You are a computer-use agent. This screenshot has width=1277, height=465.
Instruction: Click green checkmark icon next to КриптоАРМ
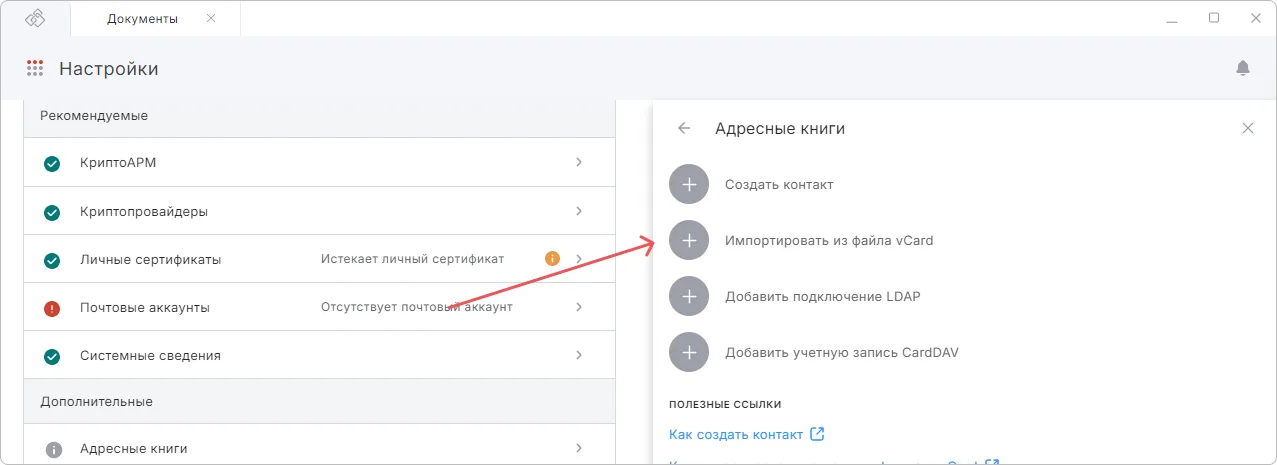click(52, 164)
